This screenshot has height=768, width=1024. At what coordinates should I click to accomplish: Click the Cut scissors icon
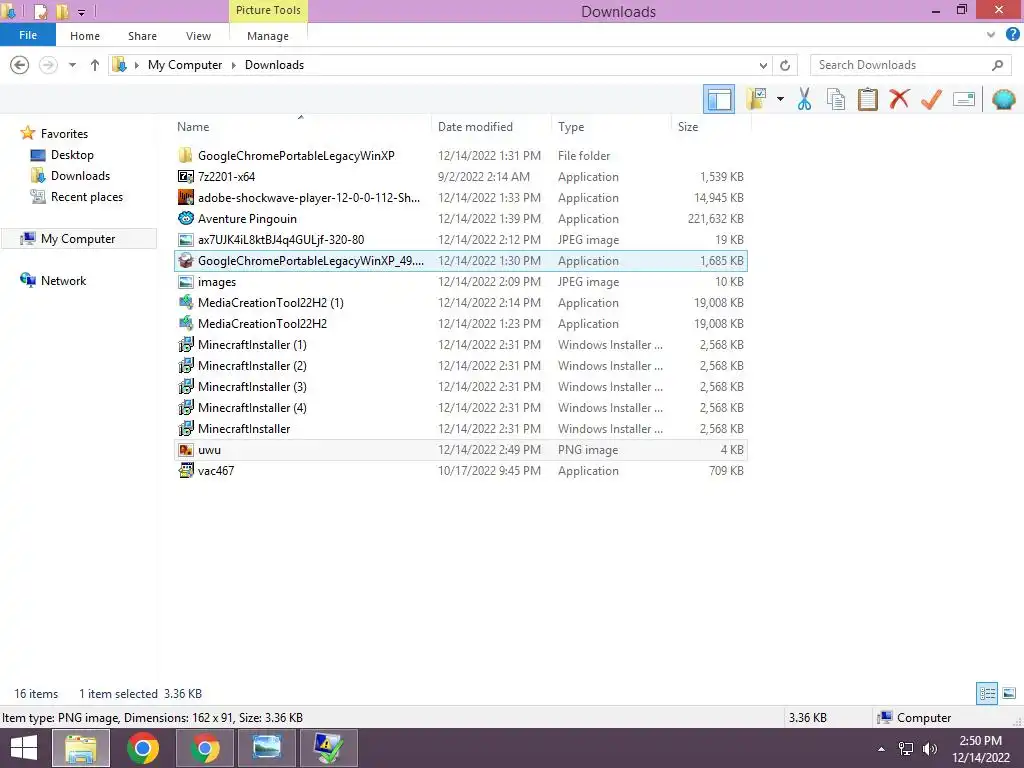coord(804,99)
